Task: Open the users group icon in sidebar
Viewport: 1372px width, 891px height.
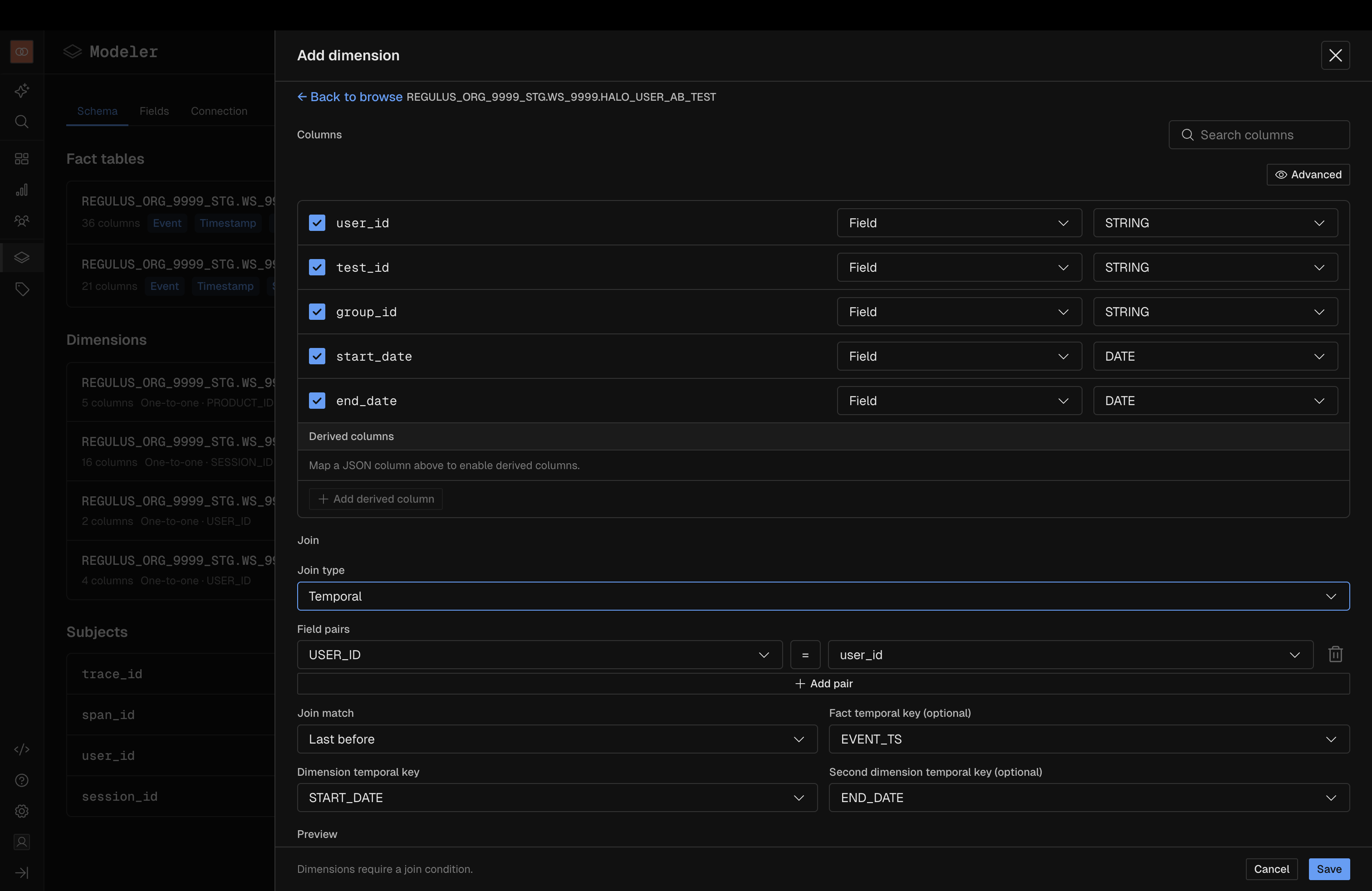Action: (x=22, y=221)
